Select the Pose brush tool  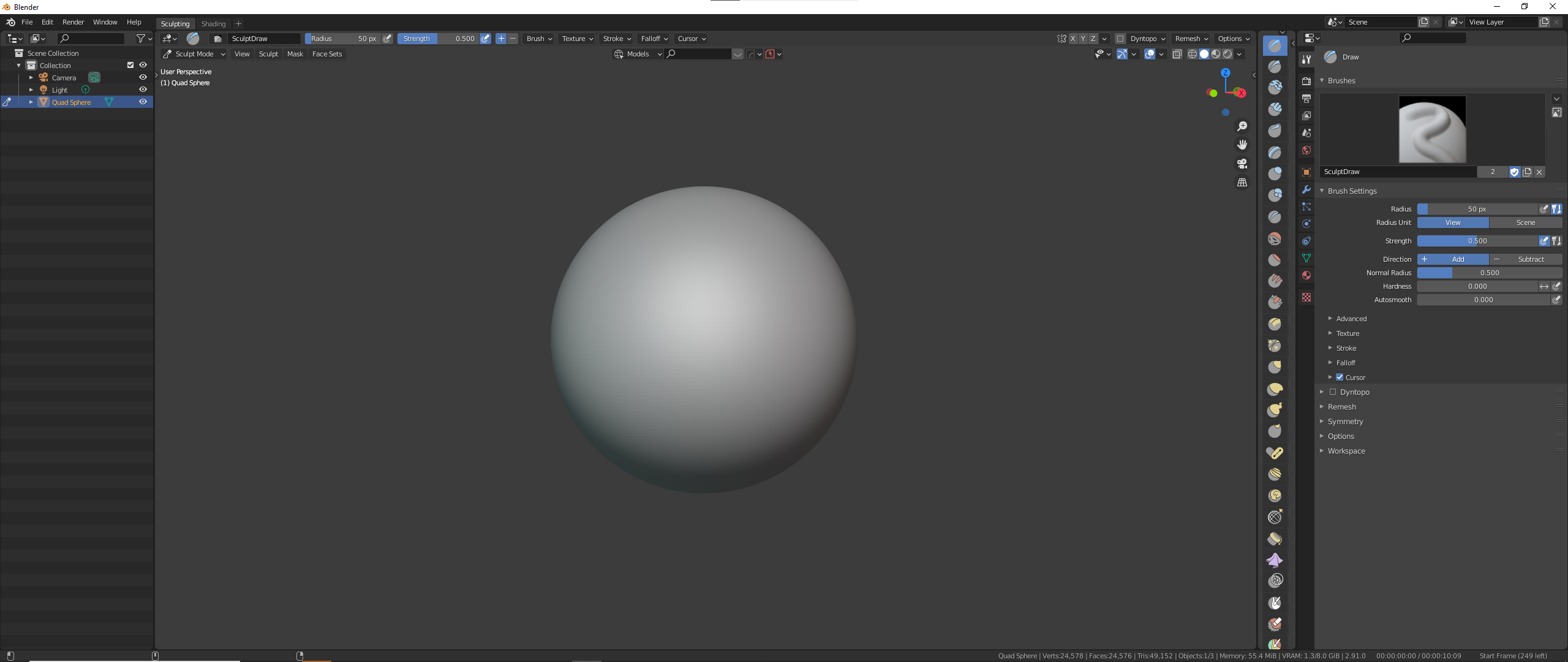tap(1275, 453)
